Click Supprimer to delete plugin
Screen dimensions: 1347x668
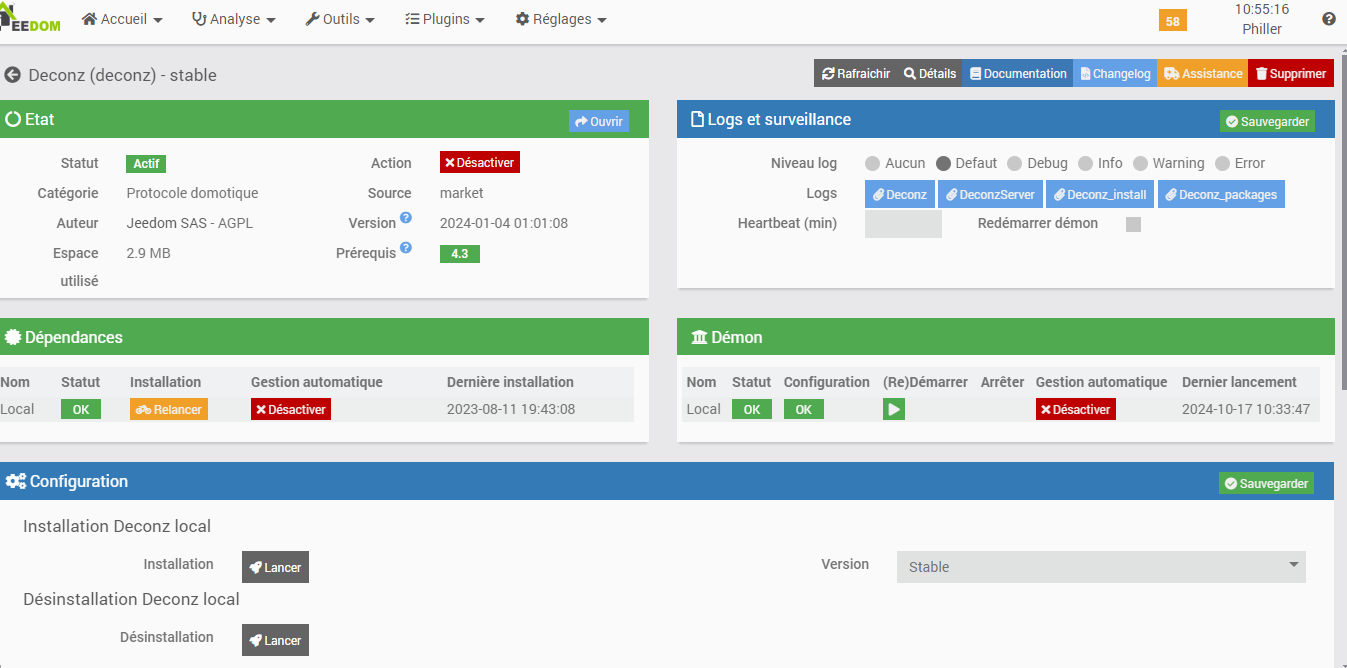[x=1291, y=73]
